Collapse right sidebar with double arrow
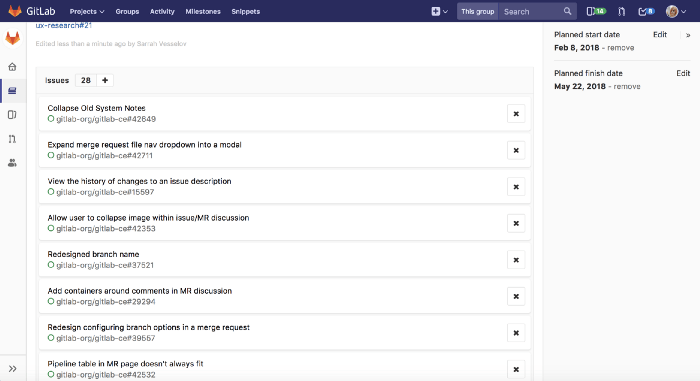700x381 pixels. 688,35
